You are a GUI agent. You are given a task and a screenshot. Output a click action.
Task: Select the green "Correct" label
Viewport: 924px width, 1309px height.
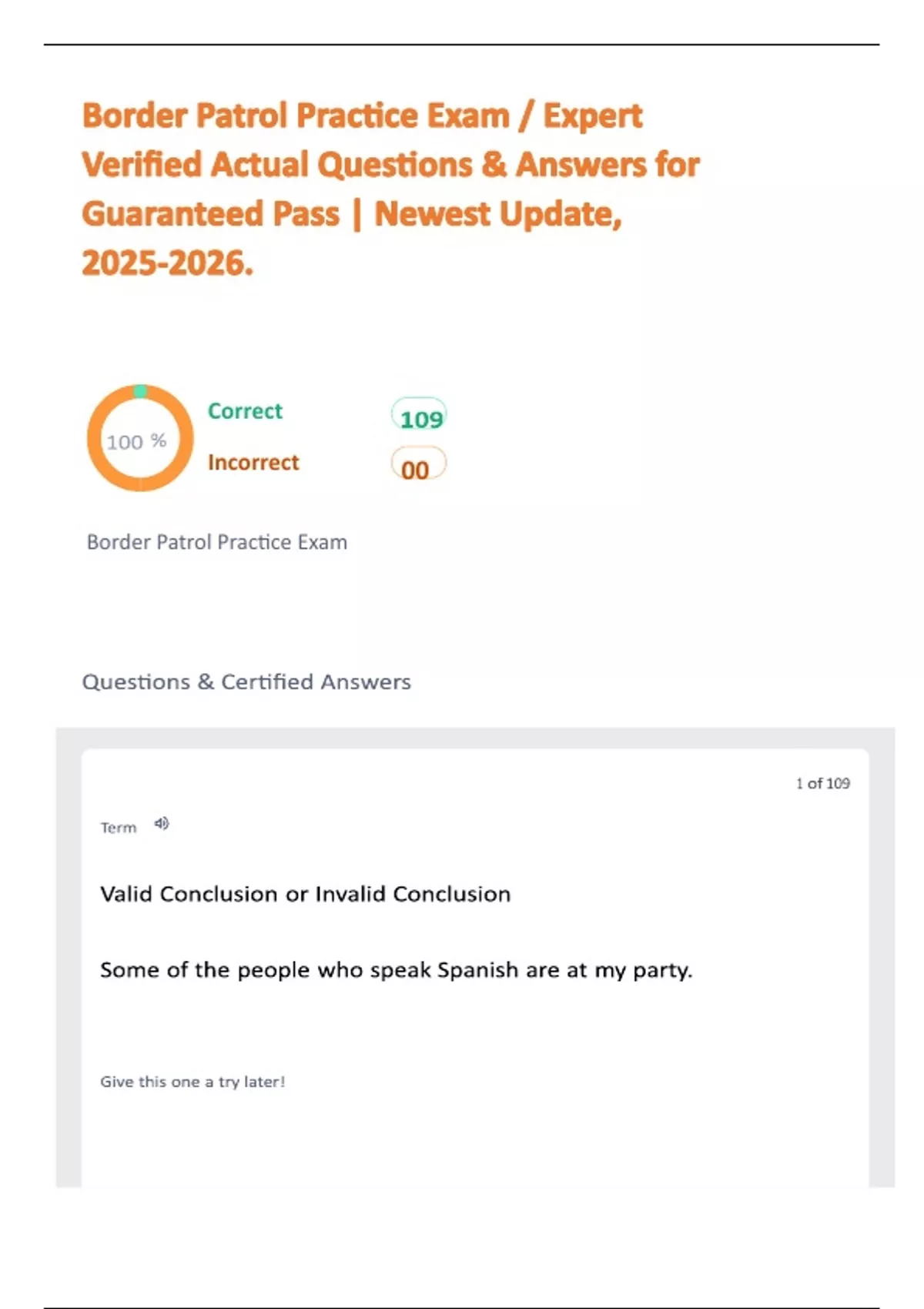[245, 411]
